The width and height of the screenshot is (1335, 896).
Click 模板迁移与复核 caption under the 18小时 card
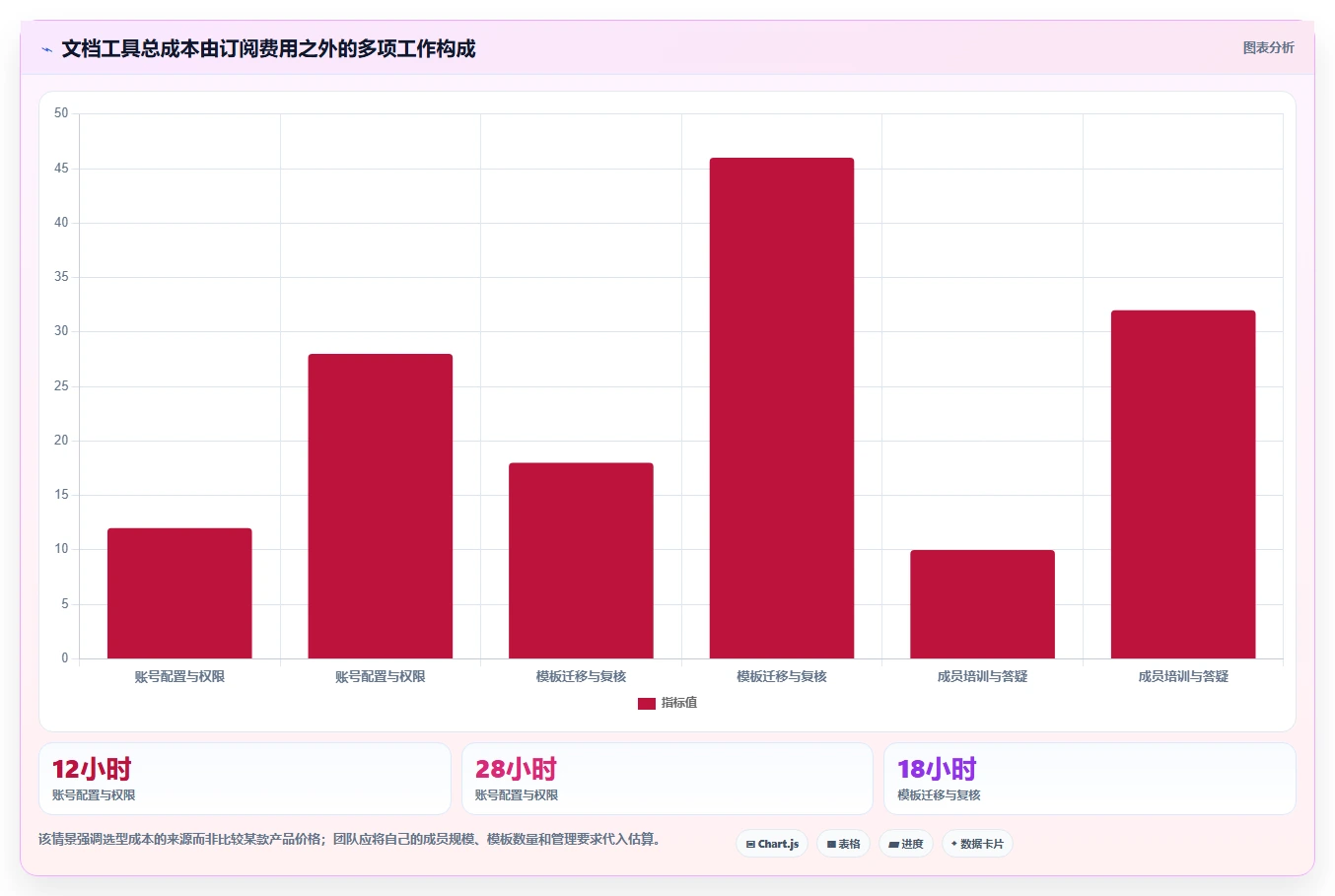[939, 795]
